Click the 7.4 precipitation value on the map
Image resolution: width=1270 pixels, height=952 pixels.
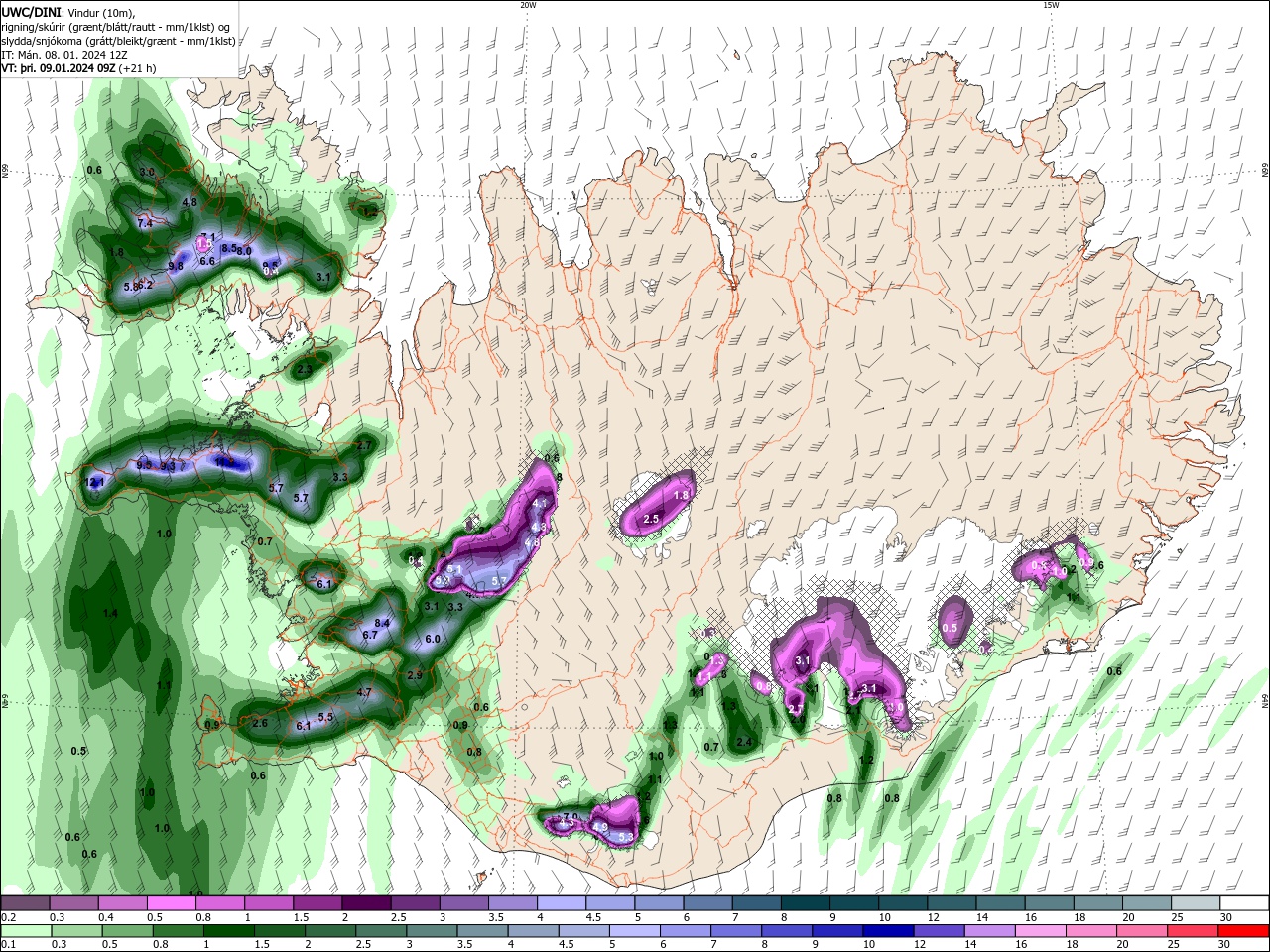[x=145, y=223]
